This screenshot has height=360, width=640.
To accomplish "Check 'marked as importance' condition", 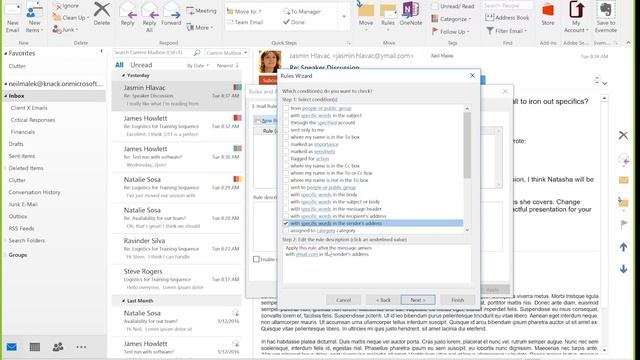I will pyautogui.click(x=286, y=144).
